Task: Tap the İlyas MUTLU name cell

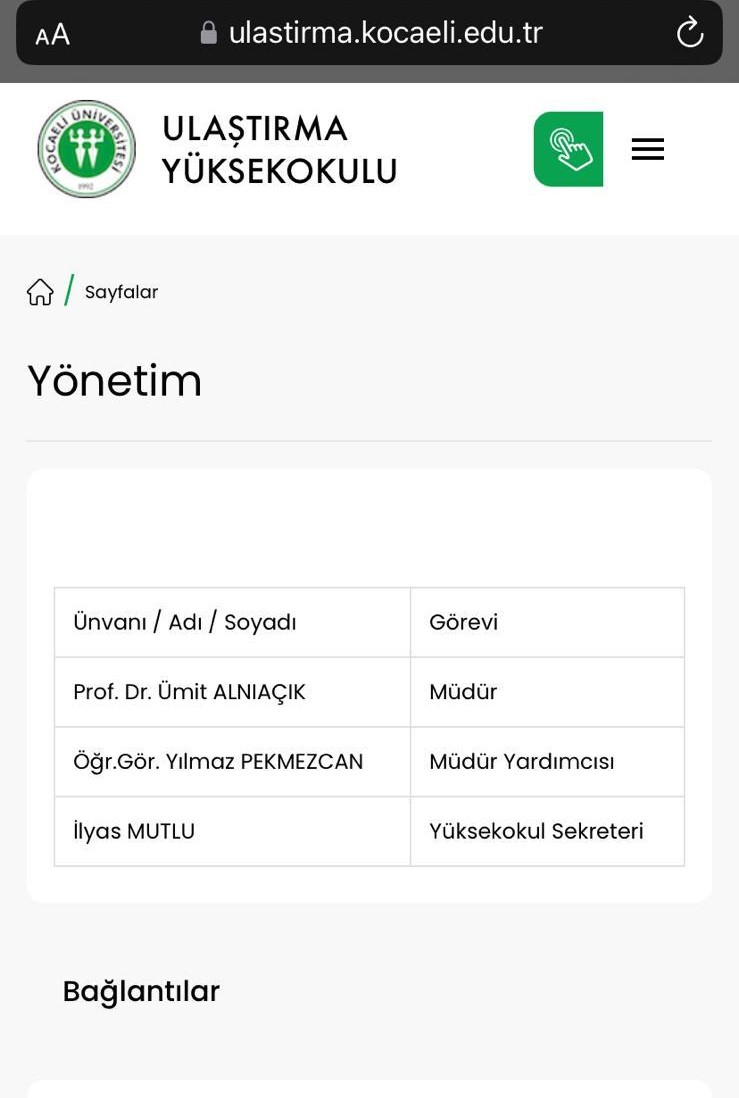Action: (x=134, y=831)
